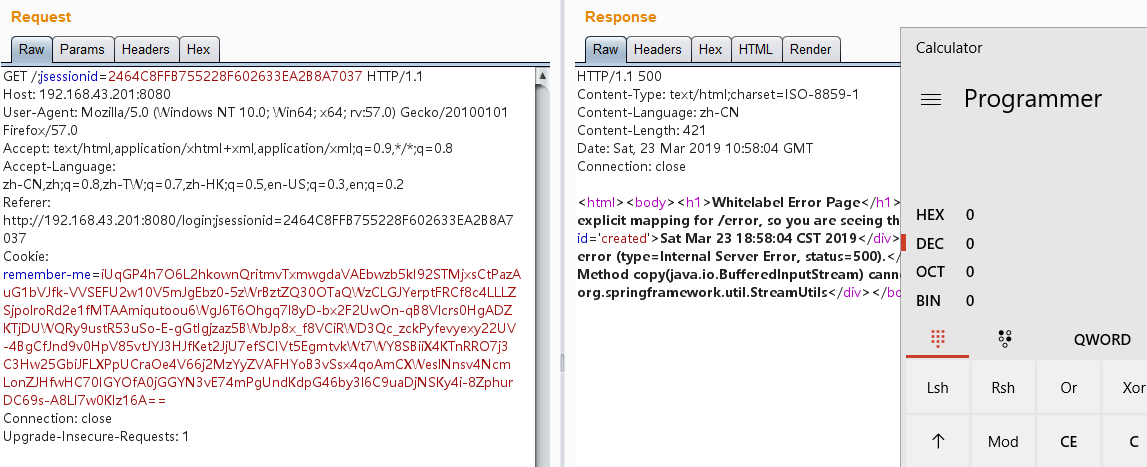Image resolution: width=1147 pixels, height=467 pixels.
Task: Switch to the Response HTML tab
Action: (x=755, y=49)
